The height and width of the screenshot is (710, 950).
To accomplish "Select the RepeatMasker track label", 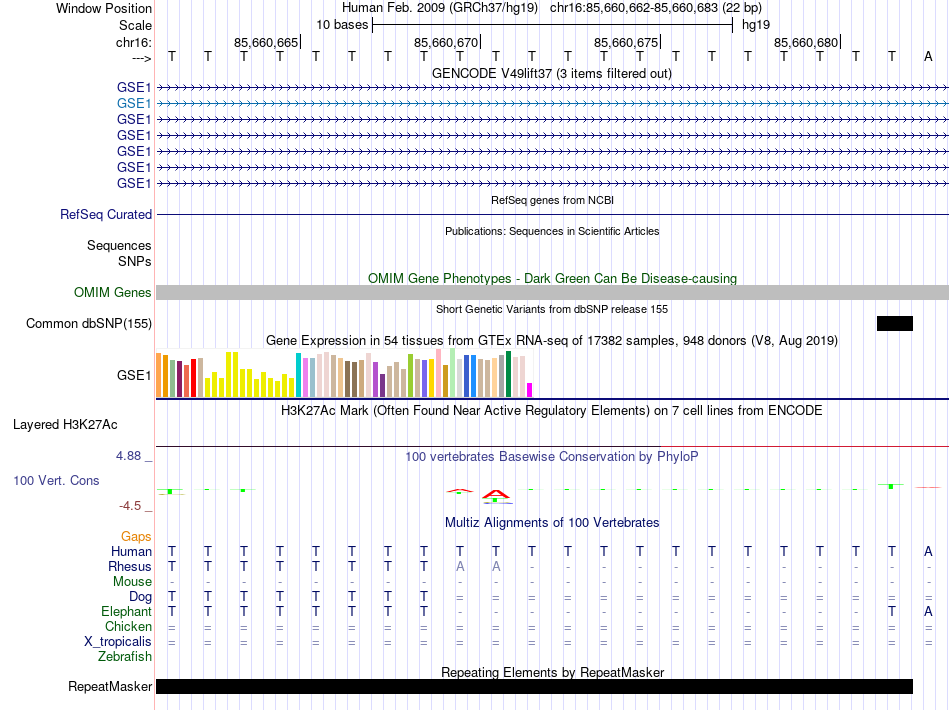I will [110, 687].
